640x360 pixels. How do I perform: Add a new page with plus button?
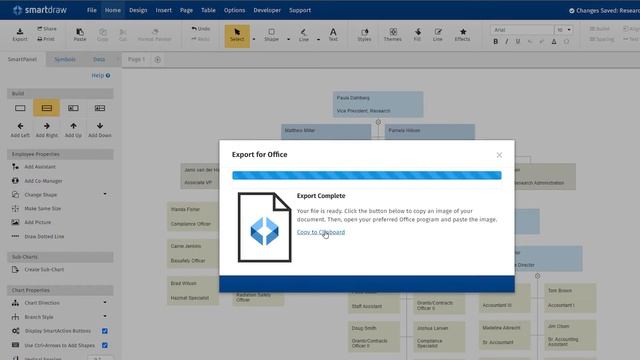[x=158, y=60]
